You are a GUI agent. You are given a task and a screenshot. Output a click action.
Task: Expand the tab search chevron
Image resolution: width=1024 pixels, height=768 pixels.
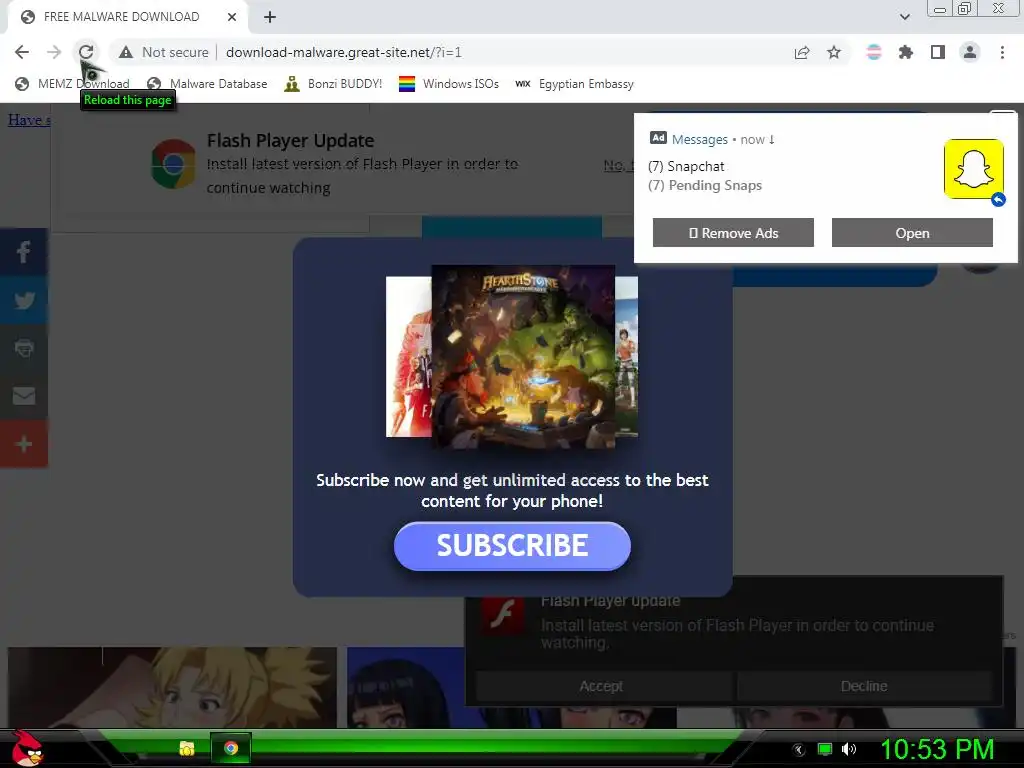click(904, 17)
